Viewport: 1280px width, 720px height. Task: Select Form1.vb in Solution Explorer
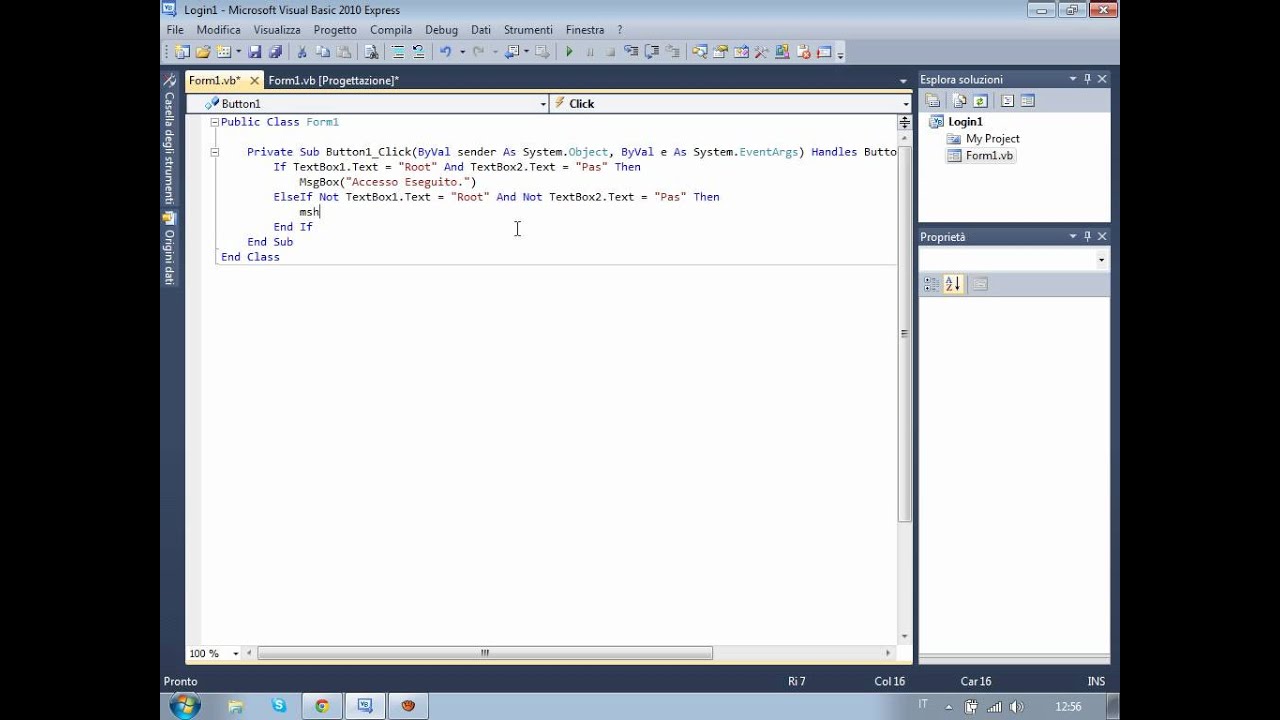(989, 156)
